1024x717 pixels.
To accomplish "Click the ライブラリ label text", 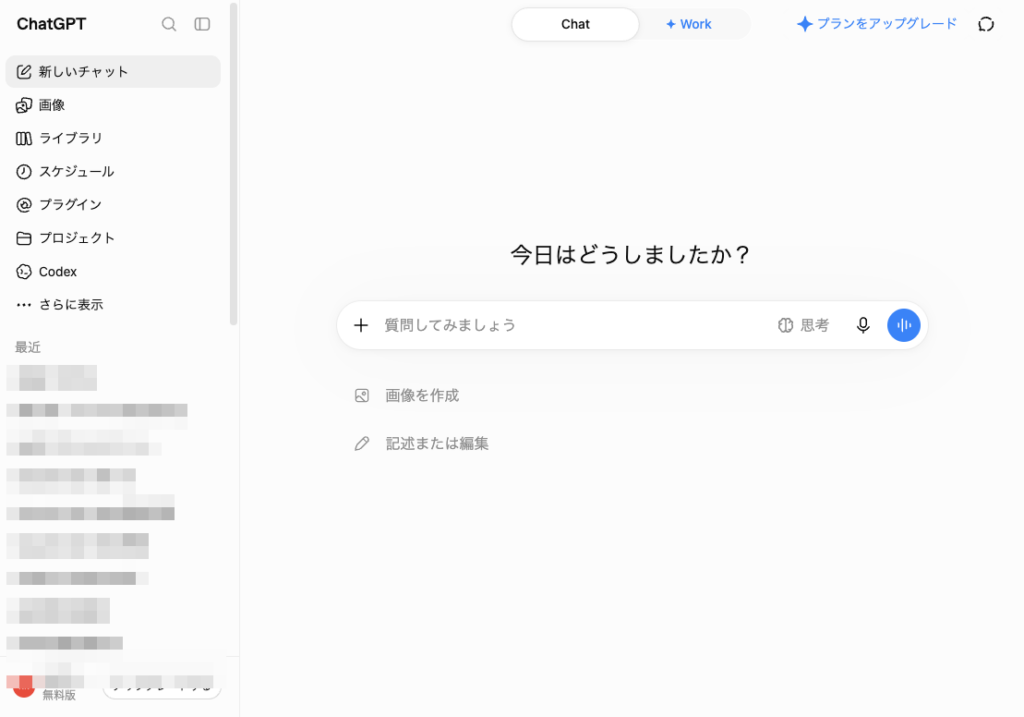I will point(71,138).
